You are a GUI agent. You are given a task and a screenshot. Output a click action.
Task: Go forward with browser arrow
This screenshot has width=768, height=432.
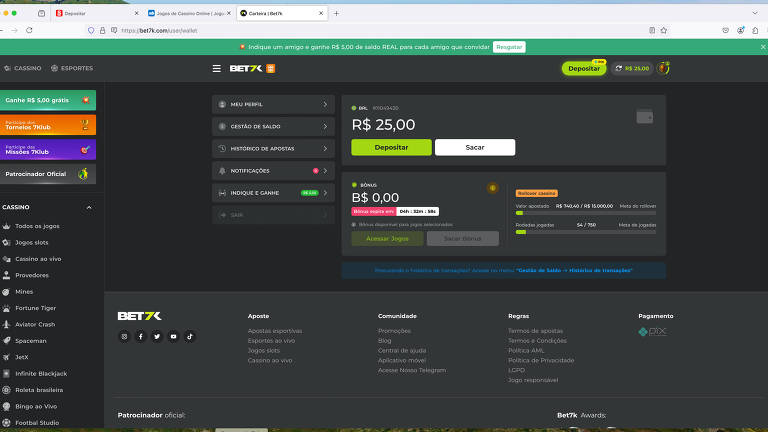(x=15, y=30)
